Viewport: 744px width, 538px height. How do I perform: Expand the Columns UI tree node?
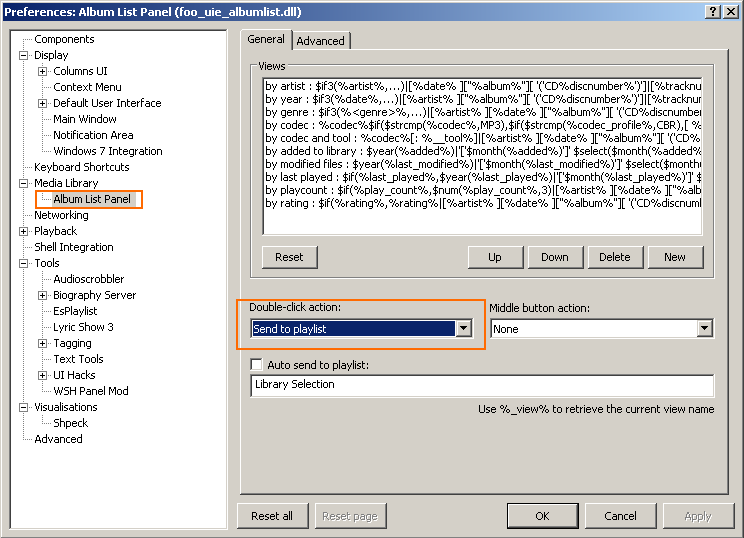[43, 72]
